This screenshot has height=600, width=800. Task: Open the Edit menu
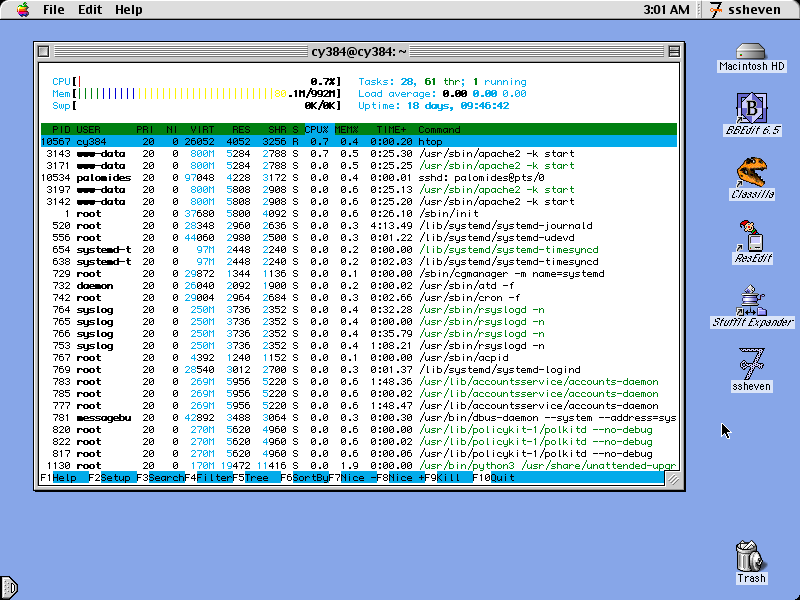point(90,10)
